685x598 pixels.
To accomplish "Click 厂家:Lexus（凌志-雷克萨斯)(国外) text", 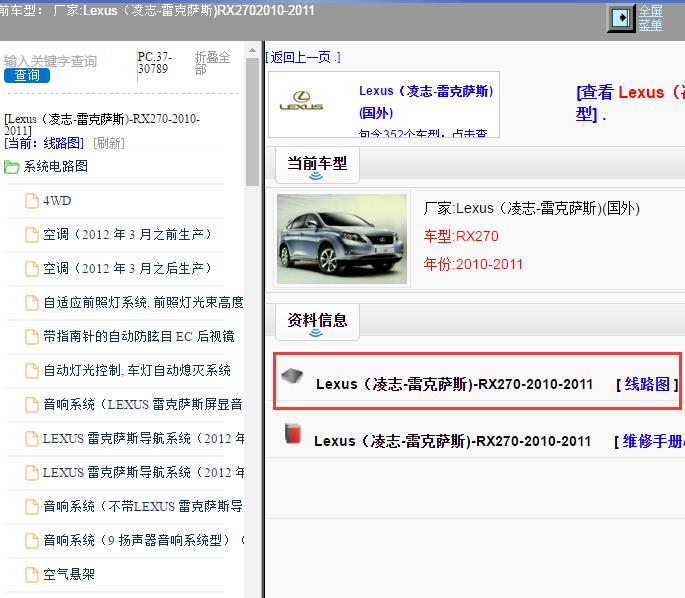I will [x=531, y=208].
